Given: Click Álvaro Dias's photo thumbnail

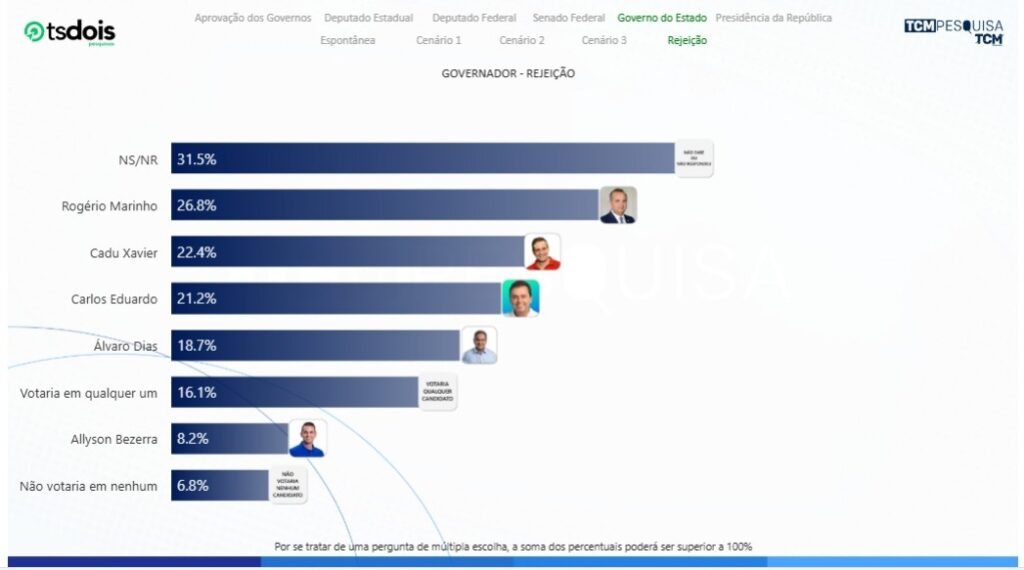Looking at the screenshot, I should (479, 345).
